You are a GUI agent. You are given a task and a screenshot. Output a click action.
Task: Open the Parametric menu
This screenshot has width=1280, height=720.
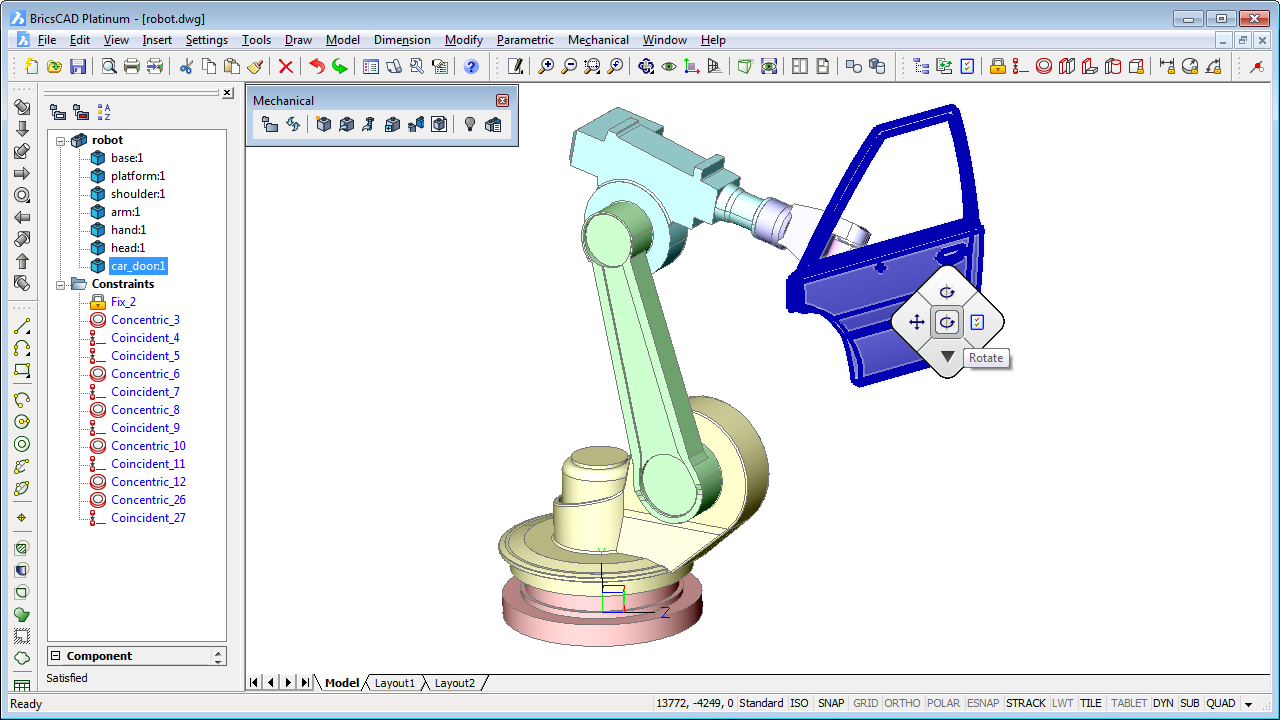tap(525, 40)
